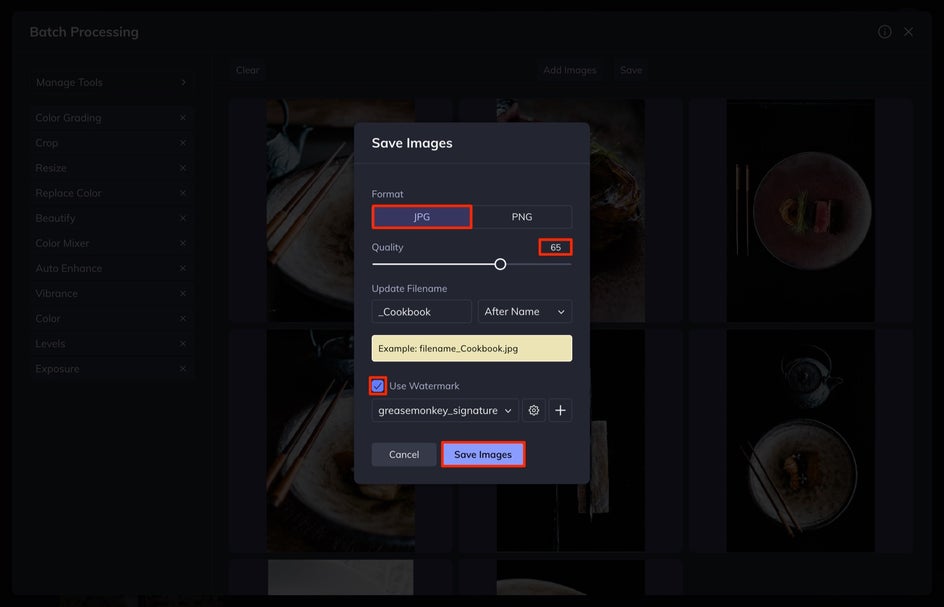
Task: Select the round plate thumbnail in top-right
Action: click(801, 211)
